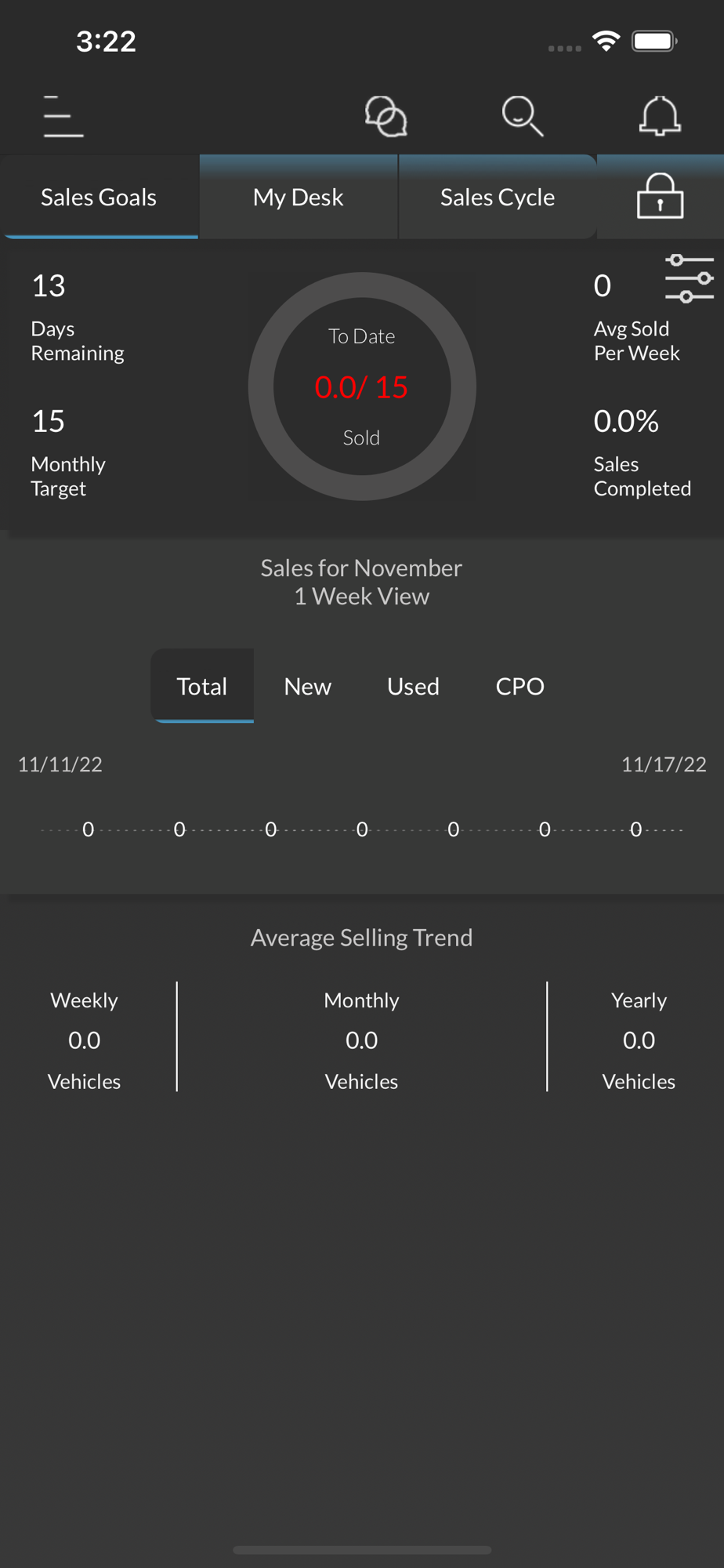The height and width of the screenshot is (1568, 724).
Task: Select the Total sales filter
Action: pyautogui.click(x=202, y=686)
